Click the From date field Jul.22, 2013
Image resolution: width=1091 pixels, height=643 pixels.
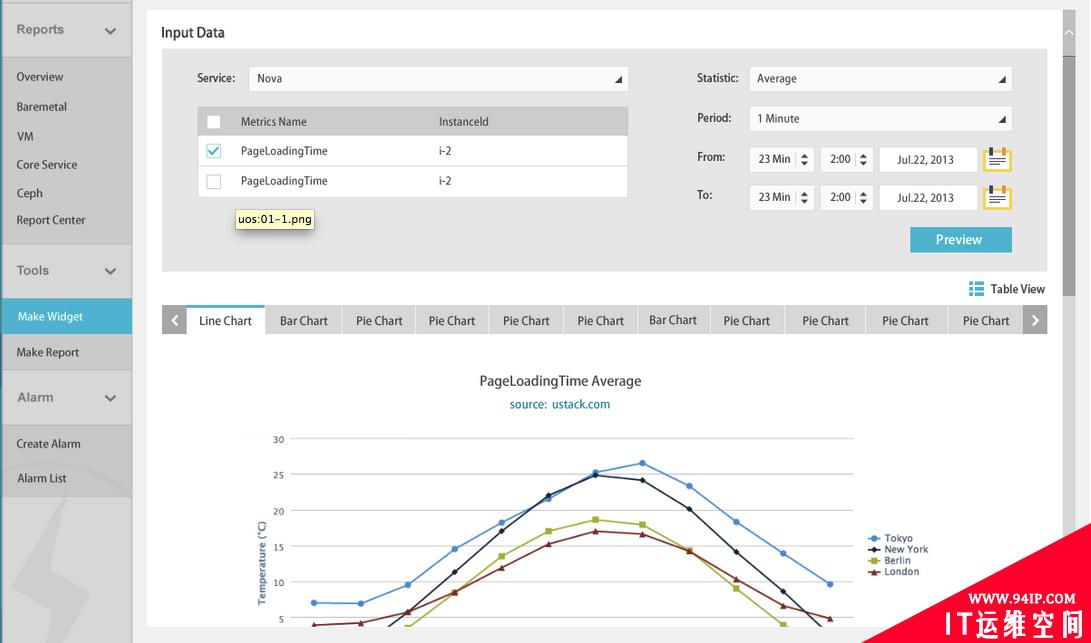pyautogui.click(x=928, y=159)
